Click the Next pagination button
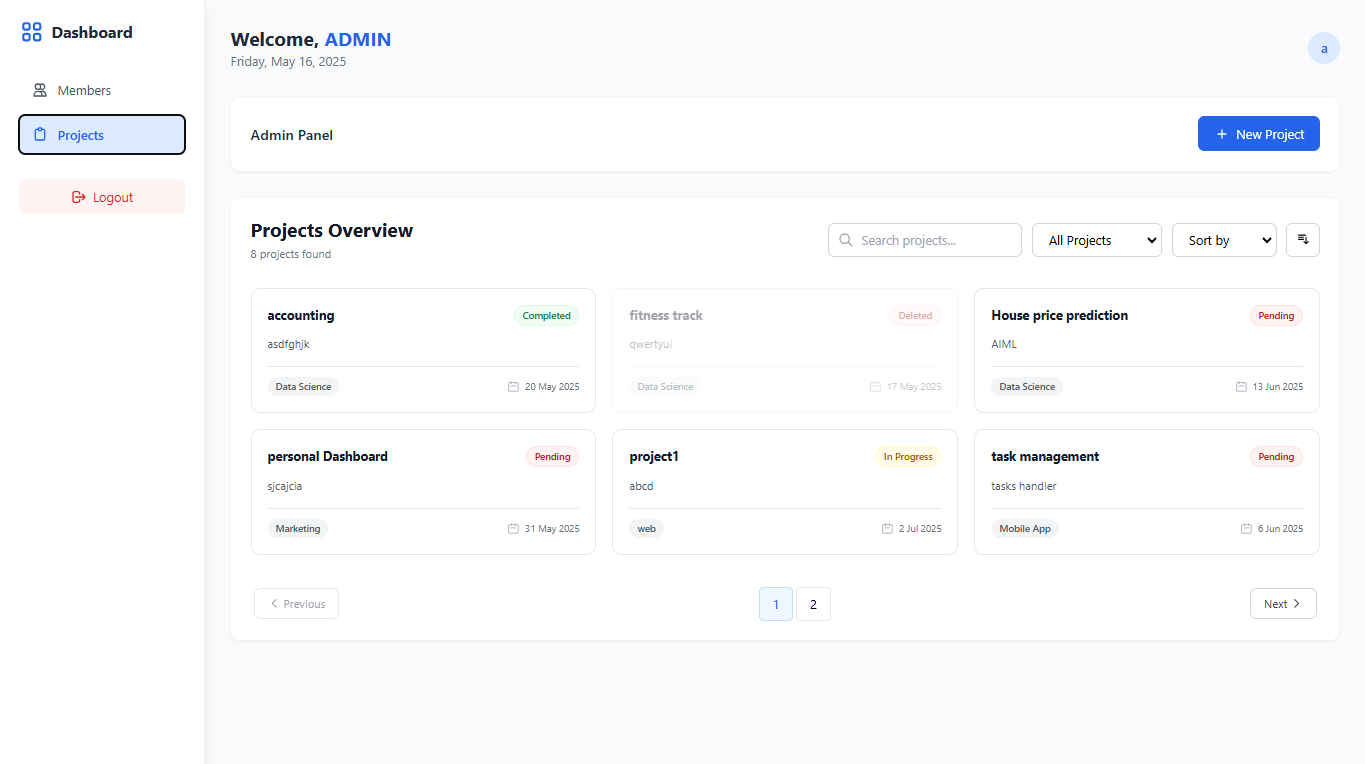This screenshot has width=1365, height=764. [x=1282, y=604]
